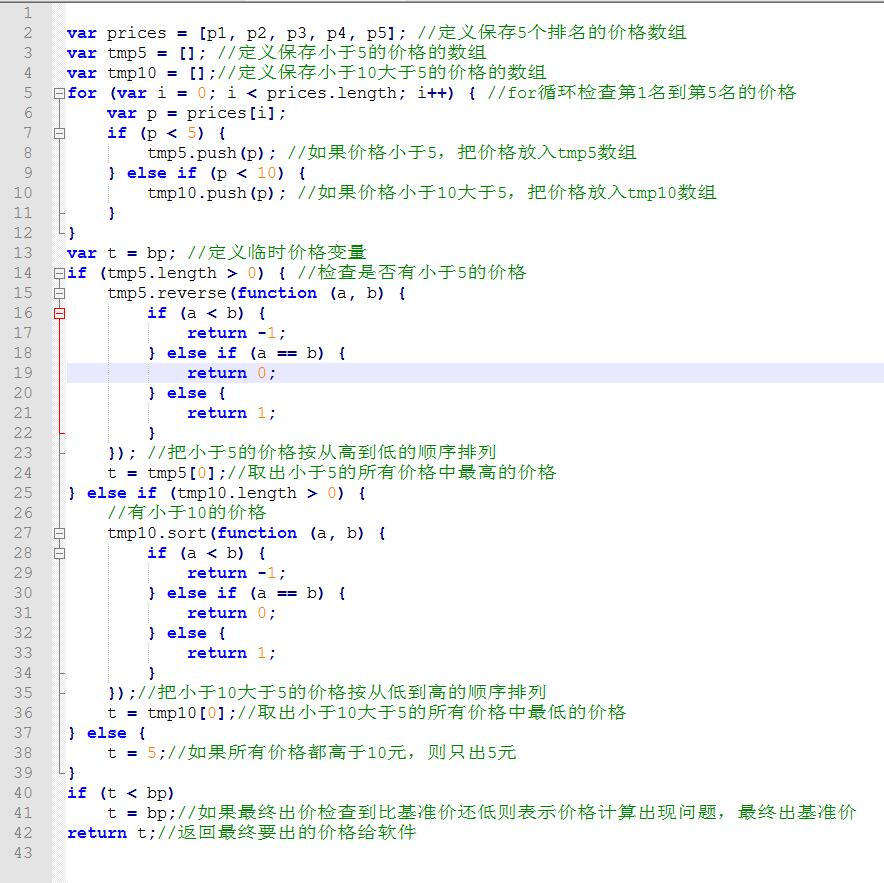Screen dimensions: 884x883
Task: Click 'tmp5.push(p)' on line 8
Action: pos(205,153)
